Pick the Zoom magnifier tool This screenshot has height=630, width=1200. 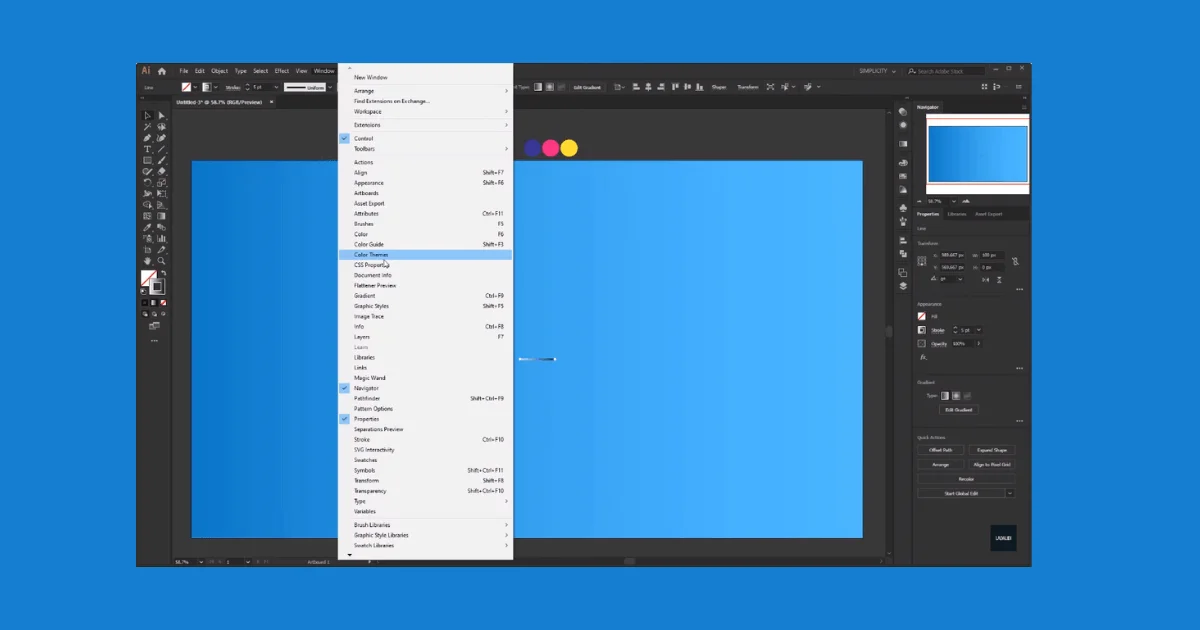click(161, 261)
